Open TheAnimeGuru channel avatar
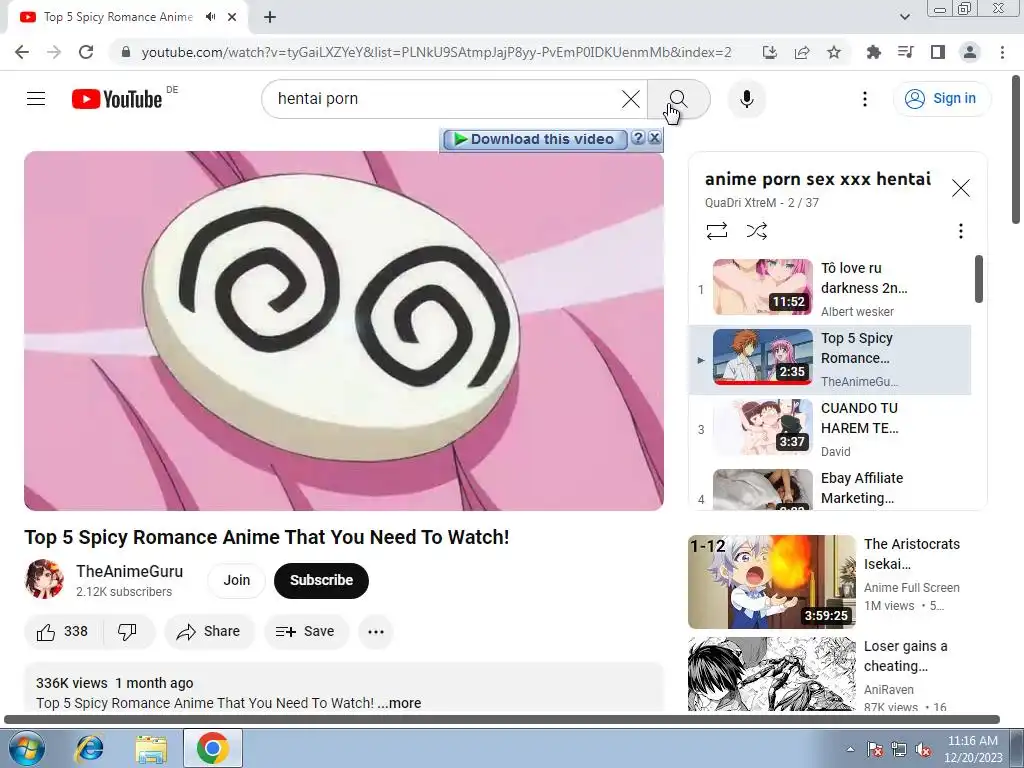Image resolution: width=1024 pixels, height=768 pixels. [x=44, y=579]
